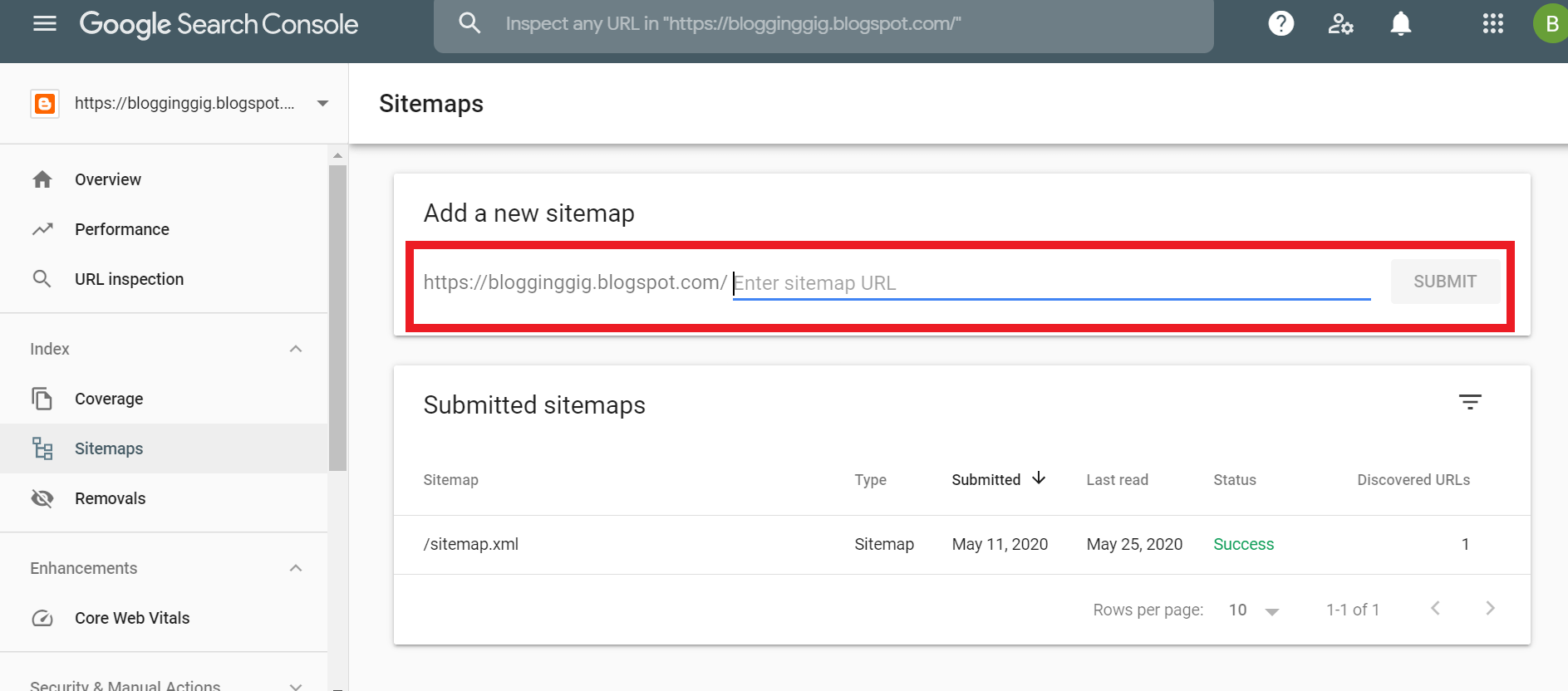
Task: Open the Coverage report
Action: point(165,399)
